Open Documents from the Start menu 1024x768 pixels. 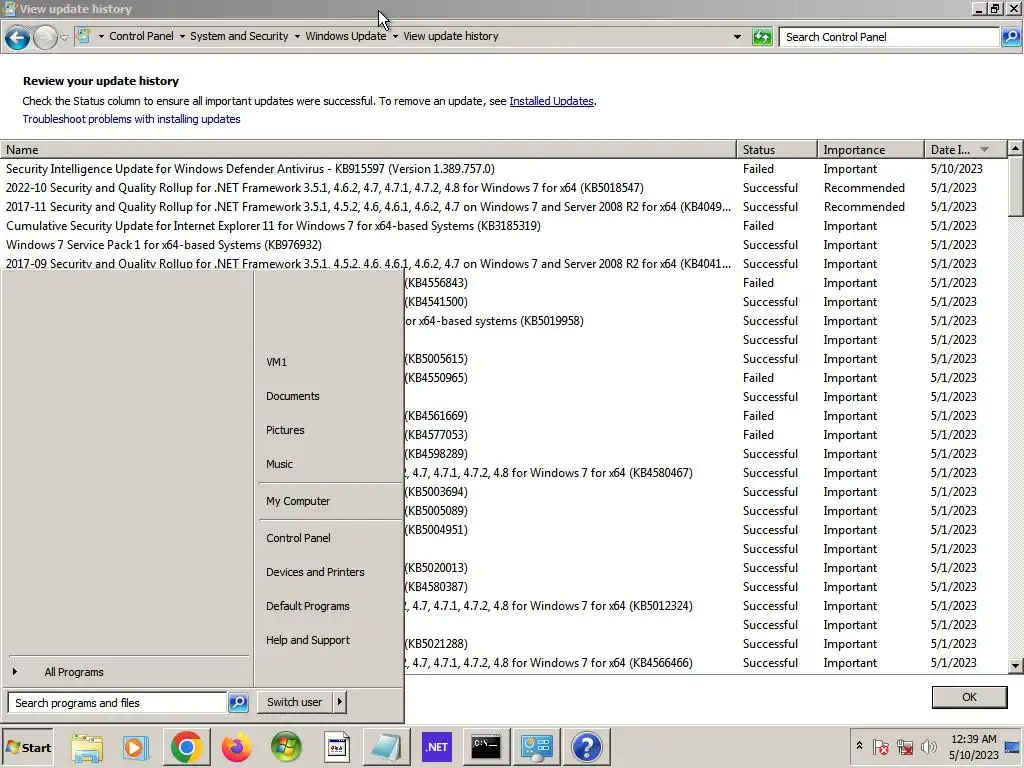click(x=328, y=396)
